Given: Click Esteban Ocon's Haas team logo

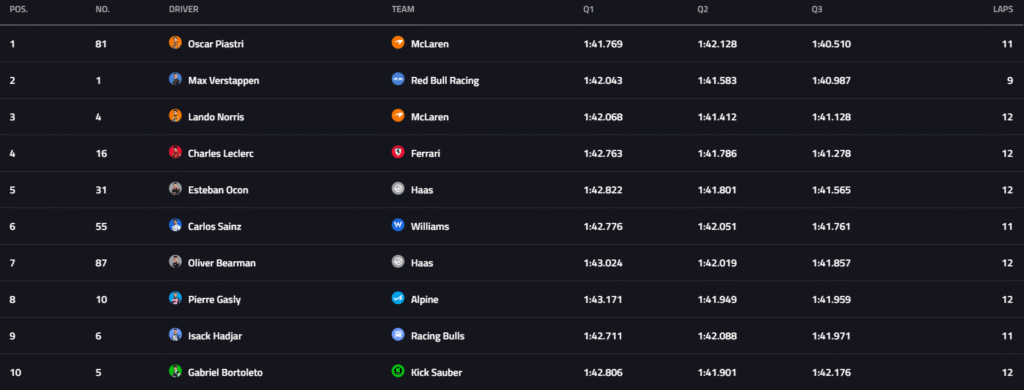Looking at the screenshot, I should pos(398,189).
